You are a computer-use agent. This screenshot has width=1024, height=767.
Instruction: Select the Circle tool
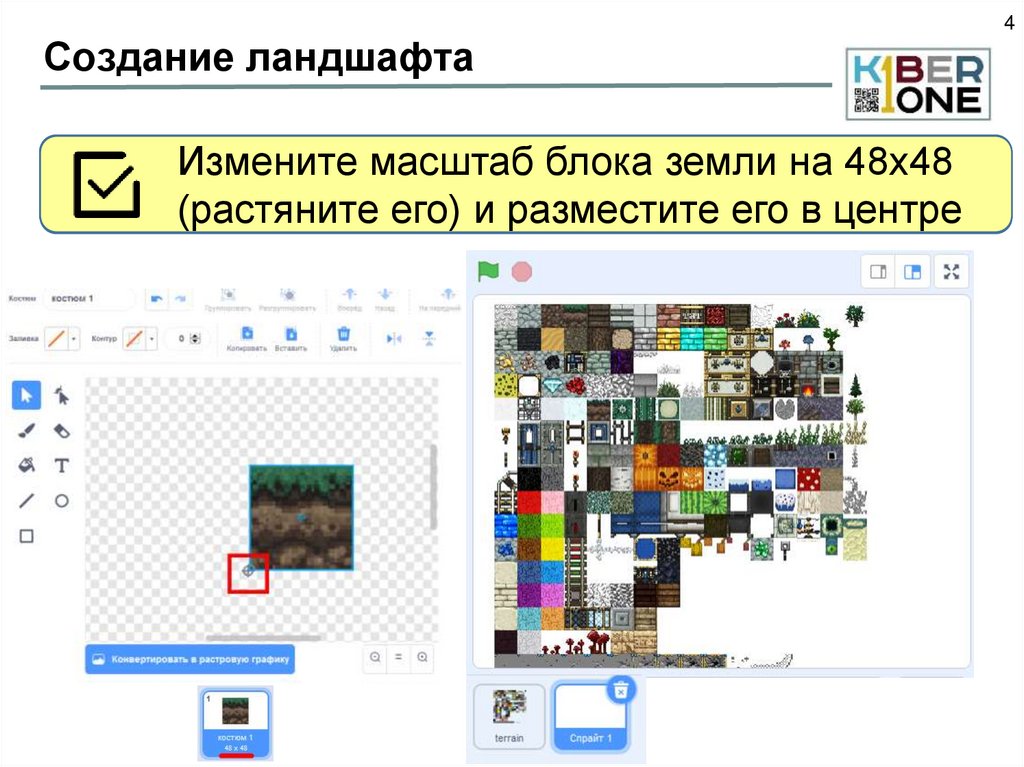pyautogui.click(x=61, y=501)
